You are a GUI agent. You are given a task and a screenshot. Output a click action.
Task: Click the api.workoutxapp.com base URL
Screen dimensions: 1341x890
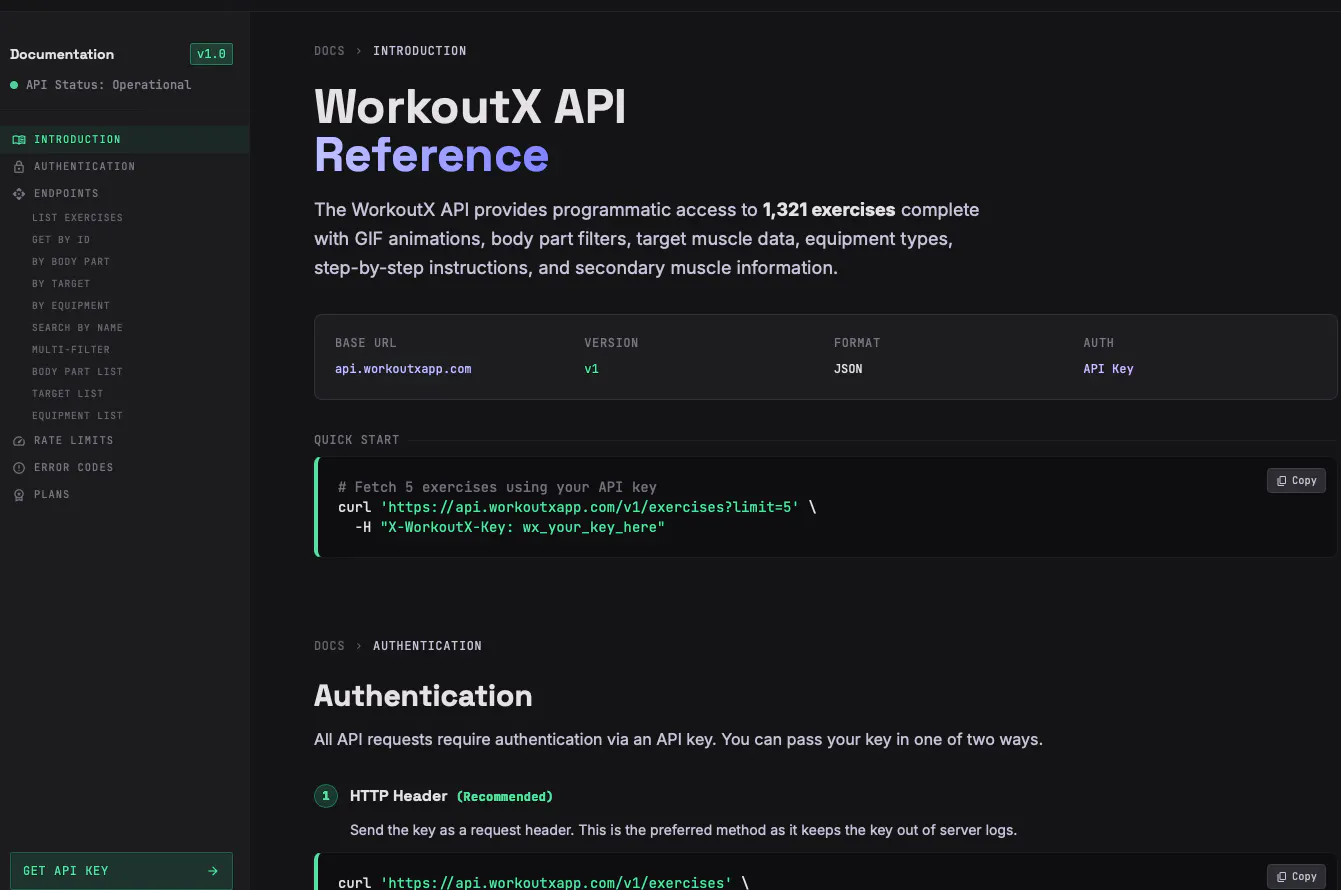coord(403,369)
